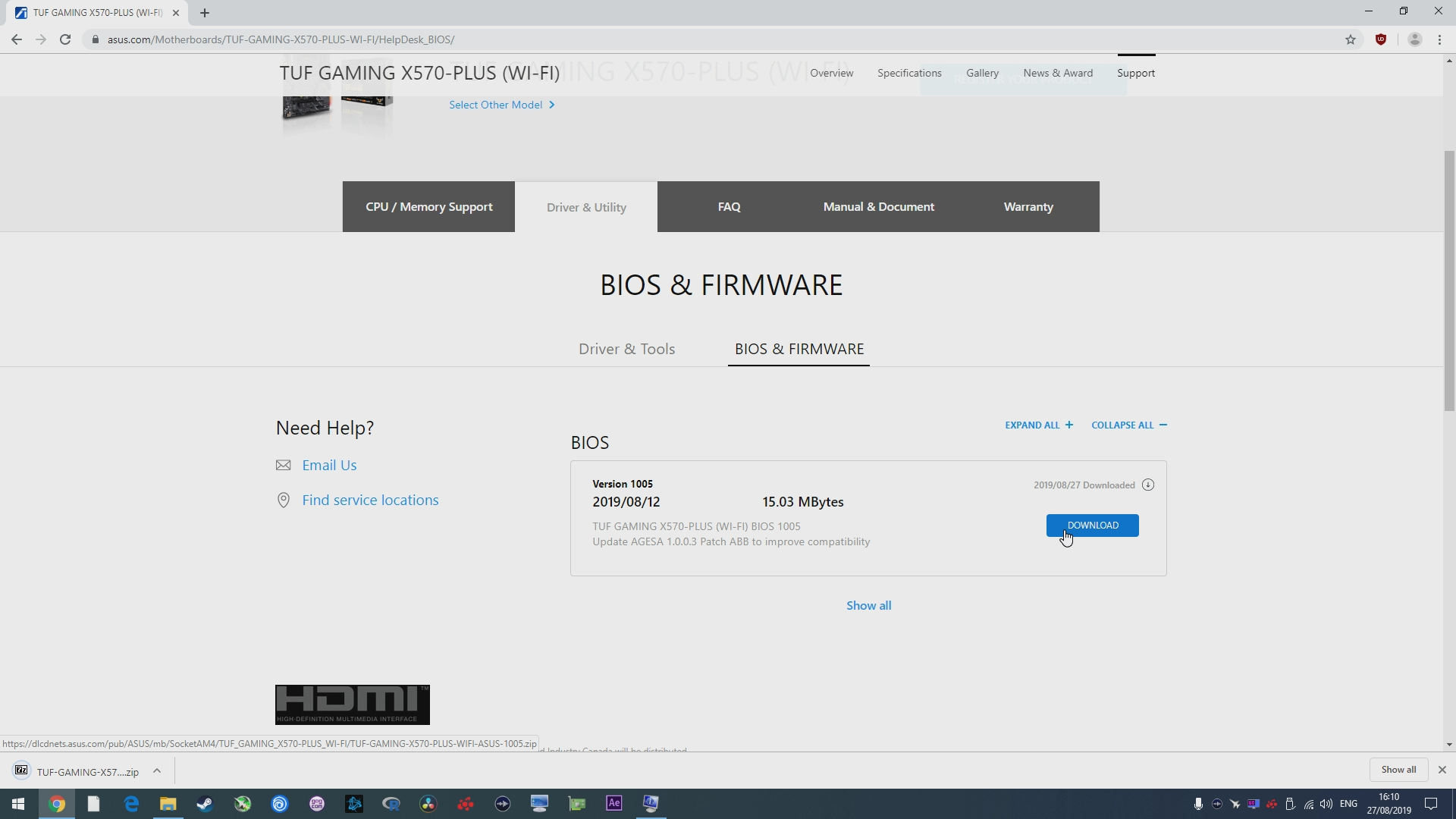The width and height of the screenshot is (1456, 819).
Task: Click browser back arrow
Action: [17, 39]
